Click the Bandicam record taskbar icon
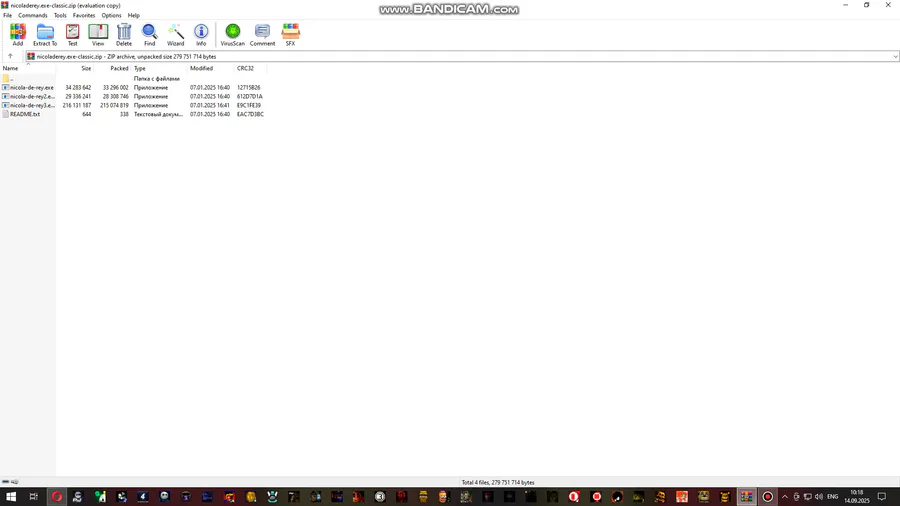 pyautogui.click(x=767, y=497)
